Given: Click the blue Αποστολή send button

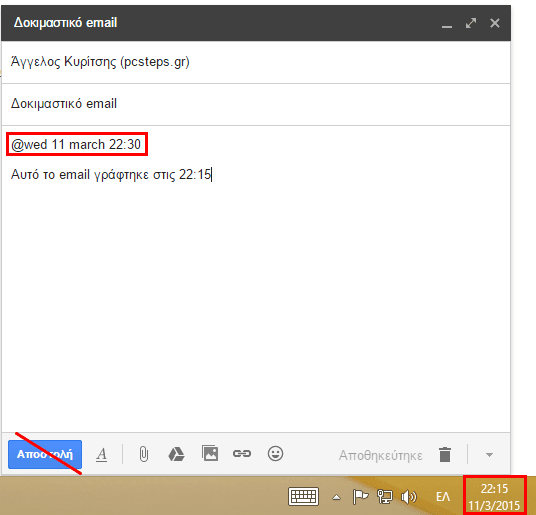Looking at the screenshot, I should [x=45, y=454].
